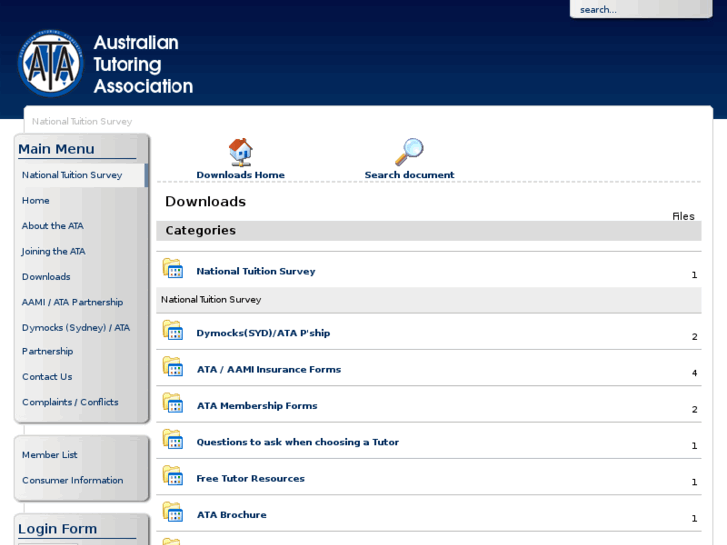Viewport: 727px width, 545px height.
Task: Open Free Tutor Resources category link
Action: [250, 479]
